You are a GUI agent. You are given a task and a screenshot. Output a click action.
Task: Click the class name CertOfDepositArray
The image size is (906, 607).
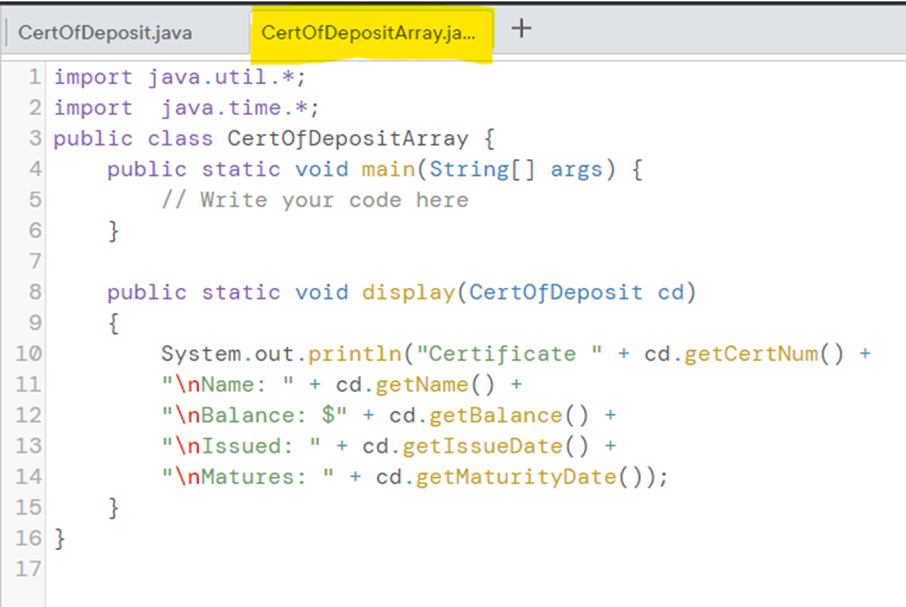348,139
